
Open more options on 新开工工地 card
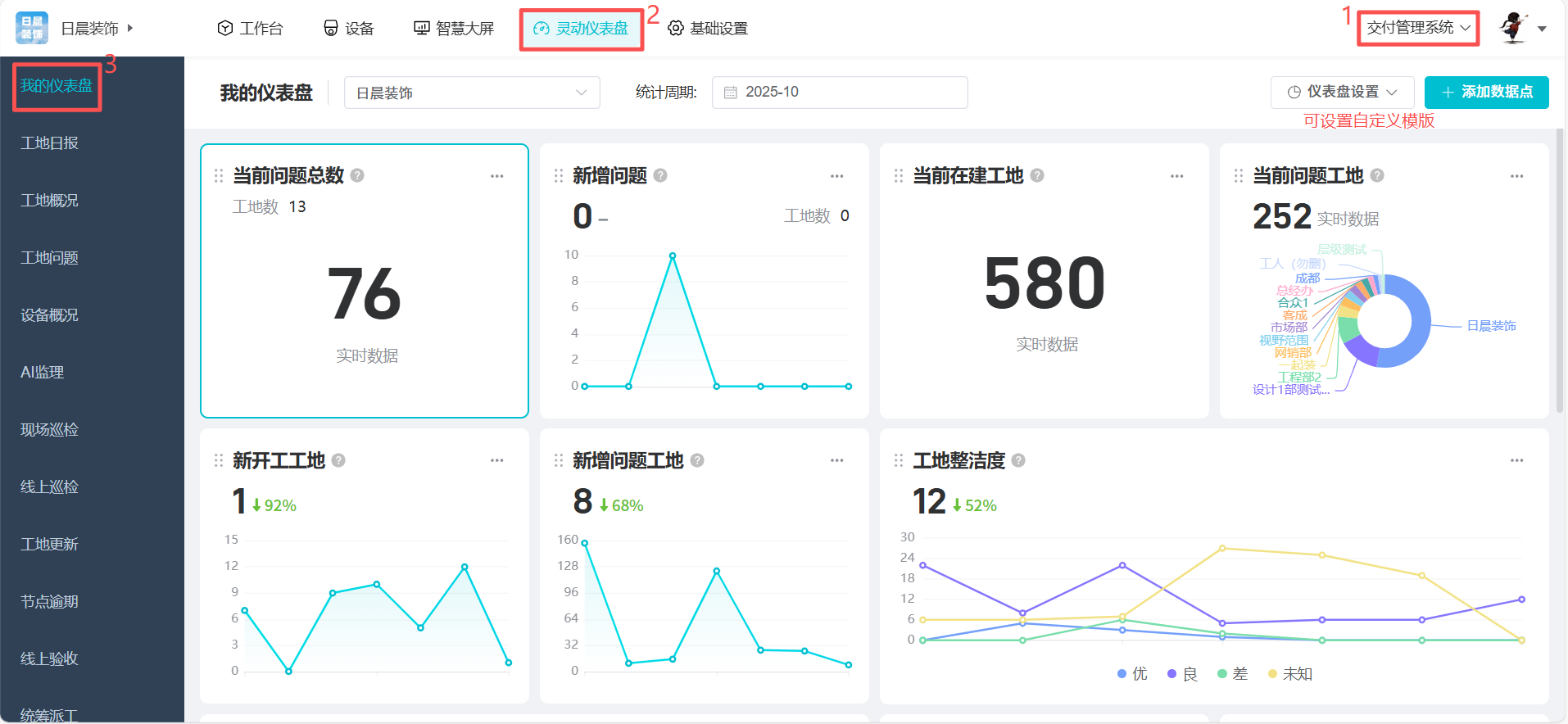click(496, 460)
